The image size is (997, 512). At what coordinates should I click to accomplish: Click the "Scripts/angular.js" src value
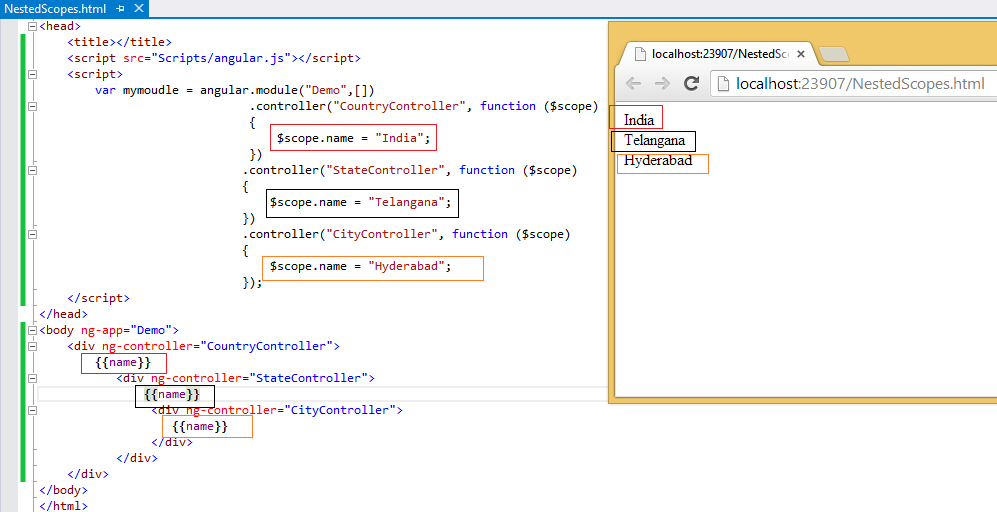point(221,58)
